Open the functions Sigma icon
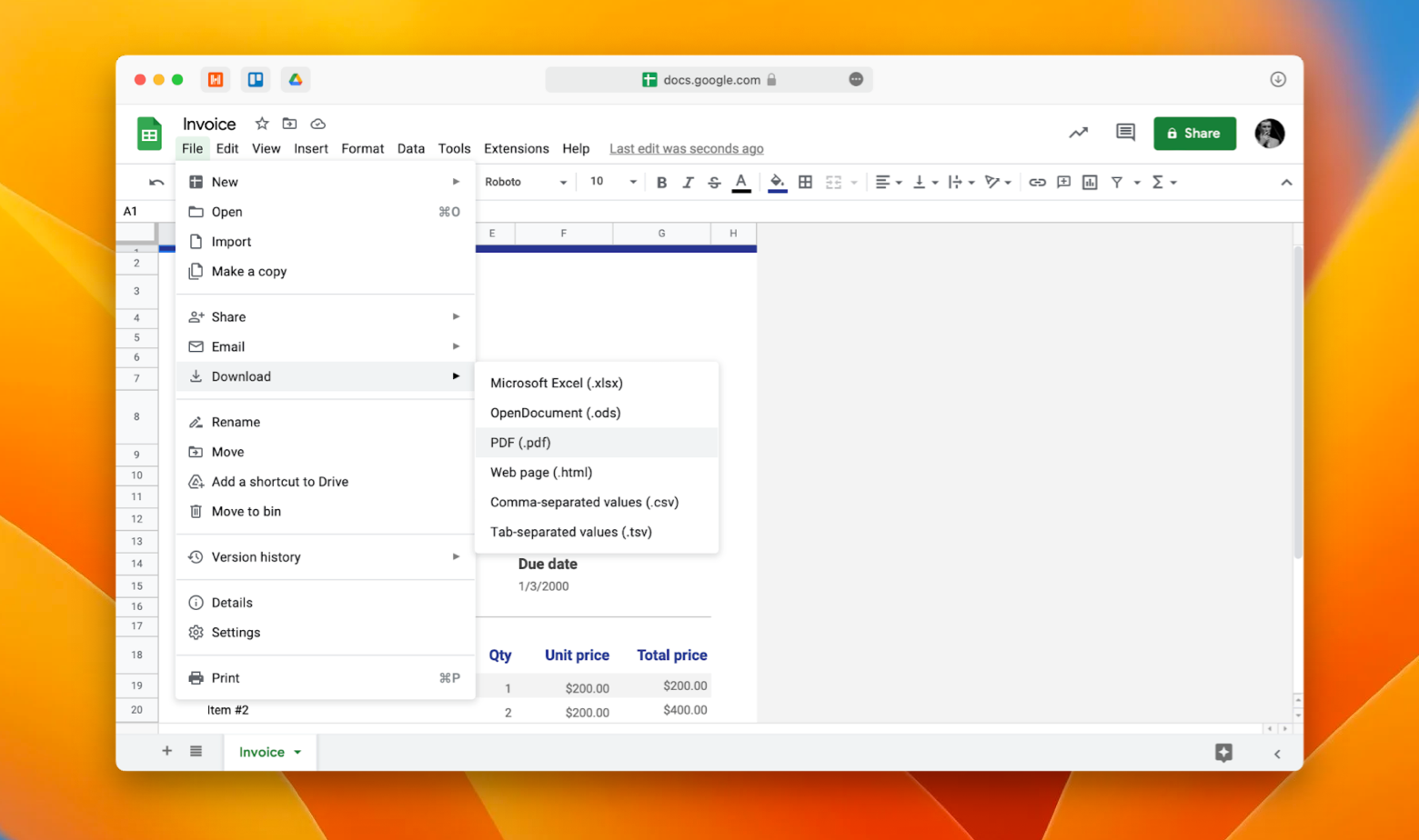This screenshot has width=1419, height=840. pyautogui.click(x=1159, y=182)
